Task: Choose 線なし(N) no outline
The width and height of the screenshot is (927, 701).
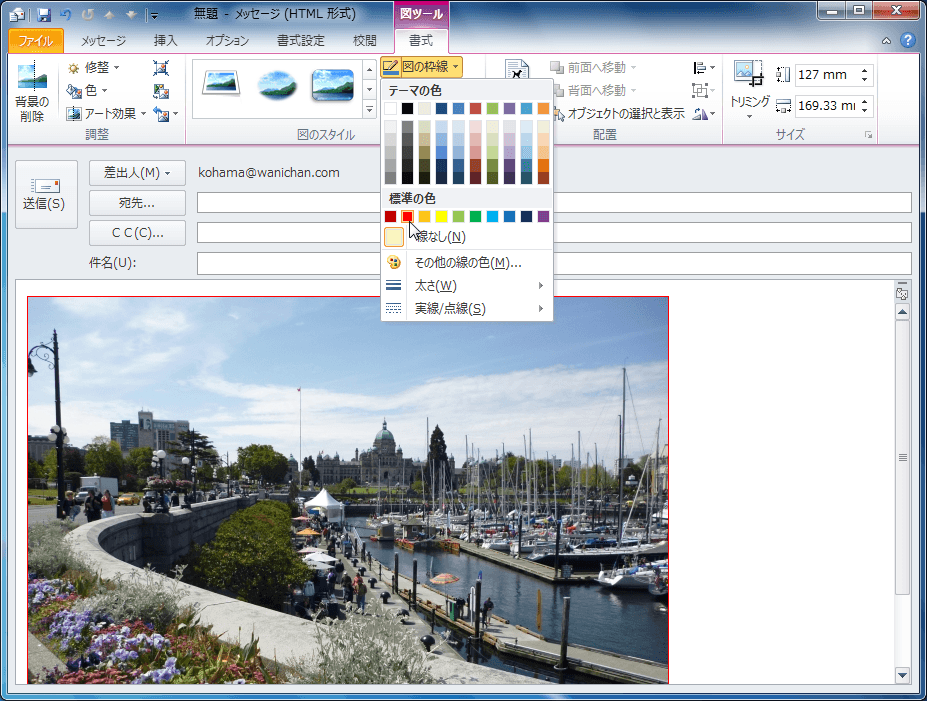Action: click(467, 237)
